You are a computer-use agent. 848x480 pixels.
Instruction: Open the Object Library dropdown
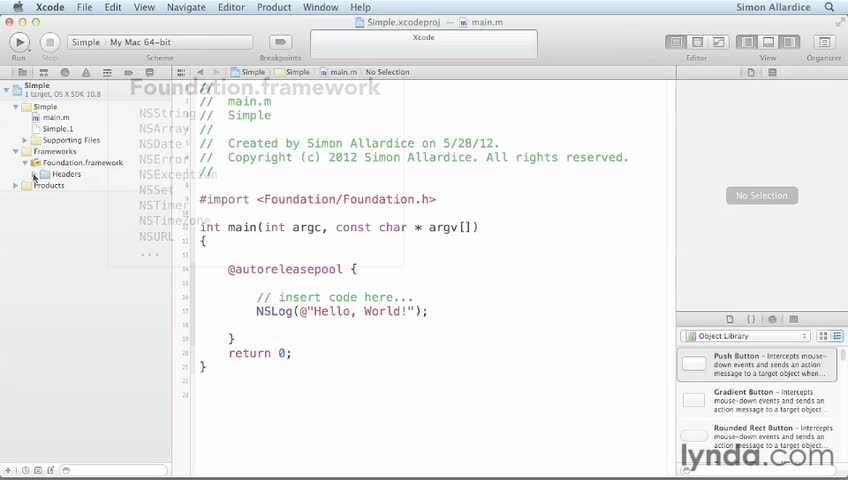745,336
